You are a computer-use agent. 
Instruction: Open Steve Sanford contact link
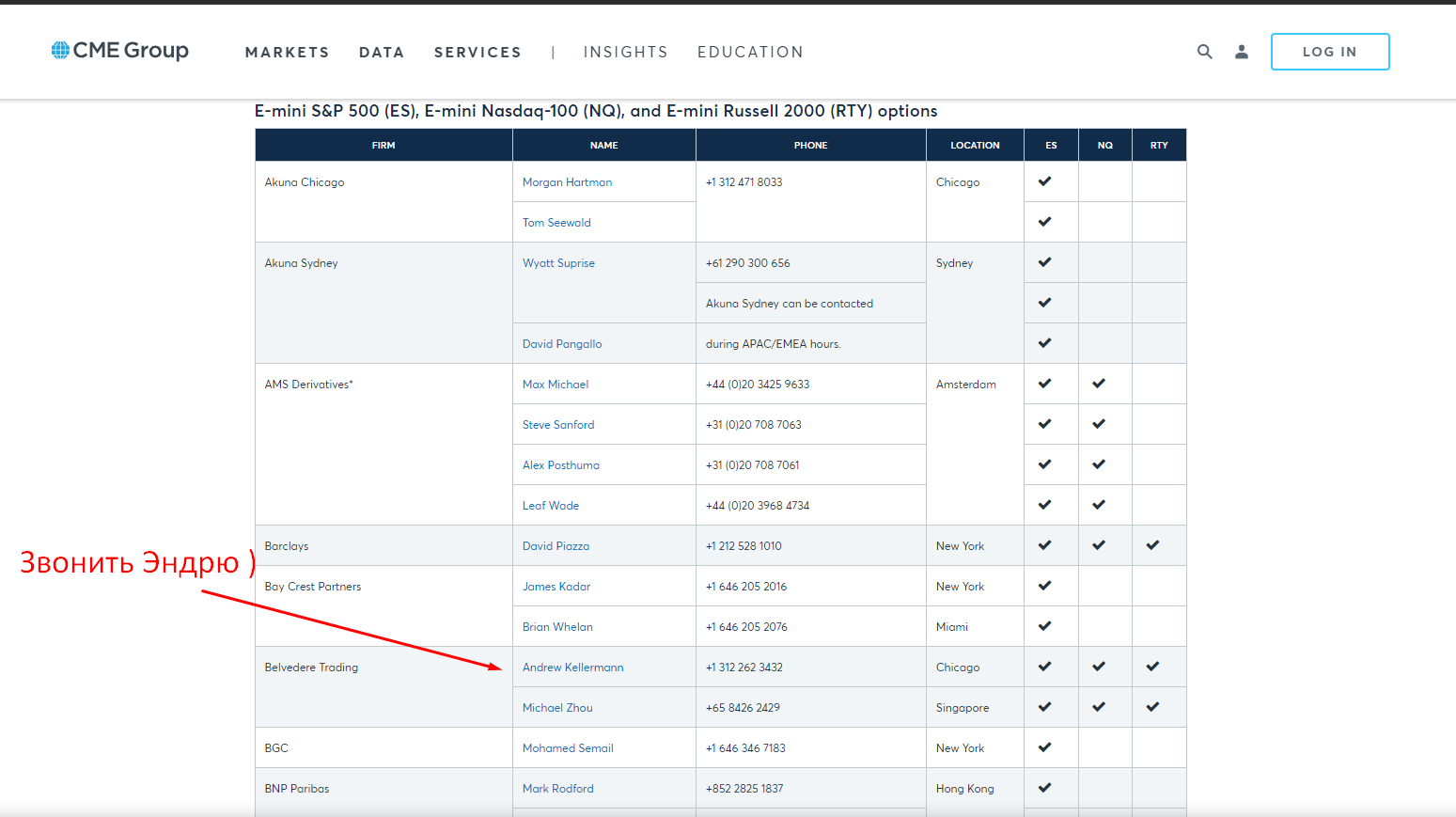click(x=558, y=425)
